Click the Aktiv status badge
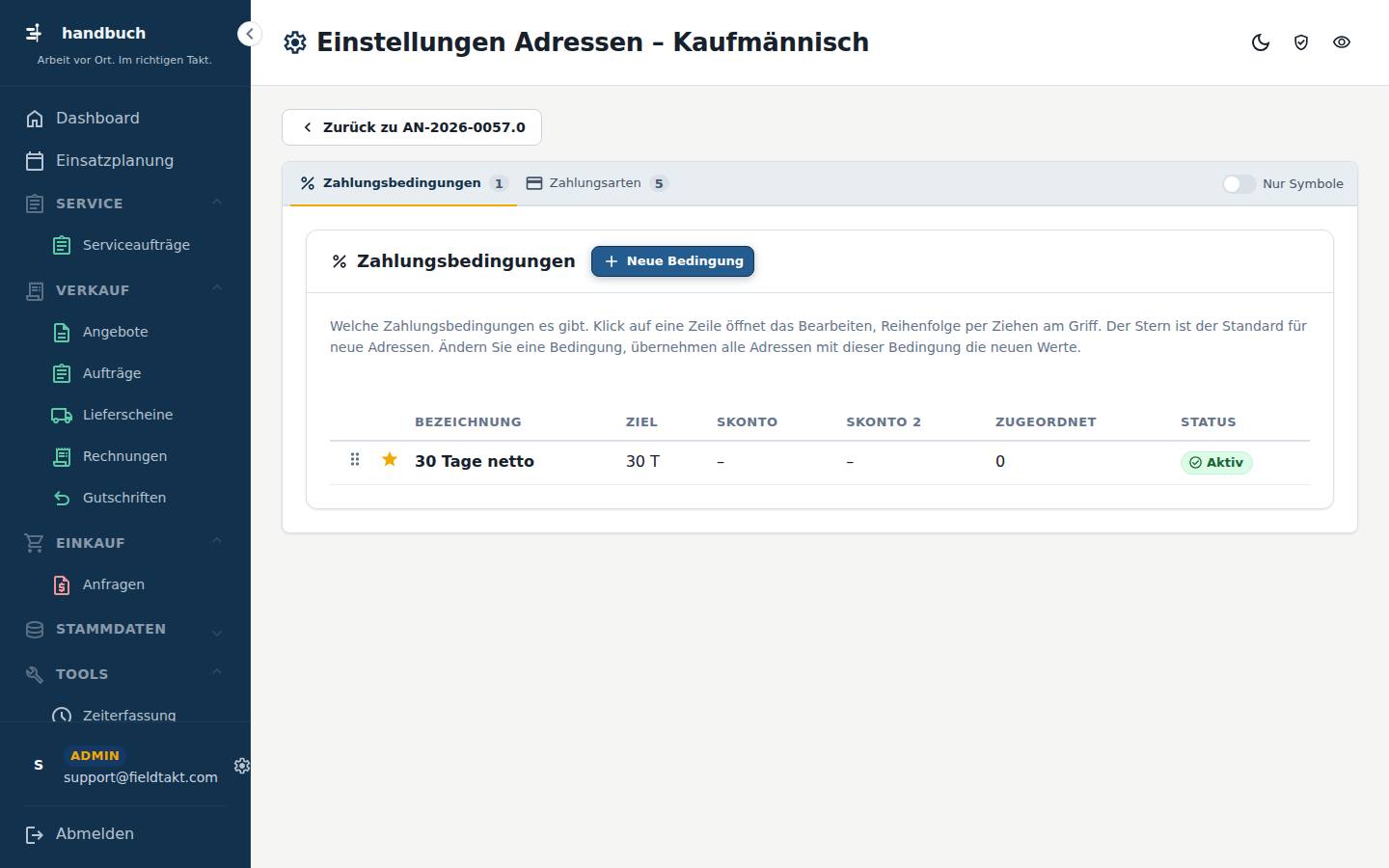Image resolution: width=1389 pixels, height=868 pixels. 1216,463
